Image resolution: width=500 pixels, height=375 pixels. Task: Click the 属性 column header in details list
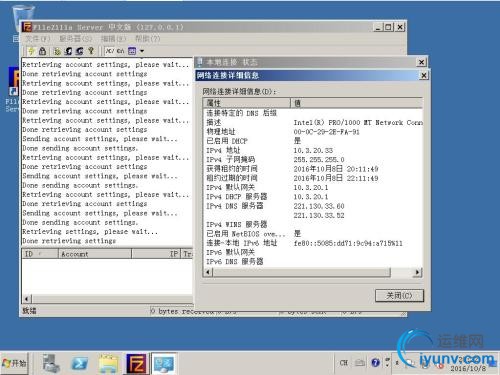pyautogui.click(x=247, y=103)
